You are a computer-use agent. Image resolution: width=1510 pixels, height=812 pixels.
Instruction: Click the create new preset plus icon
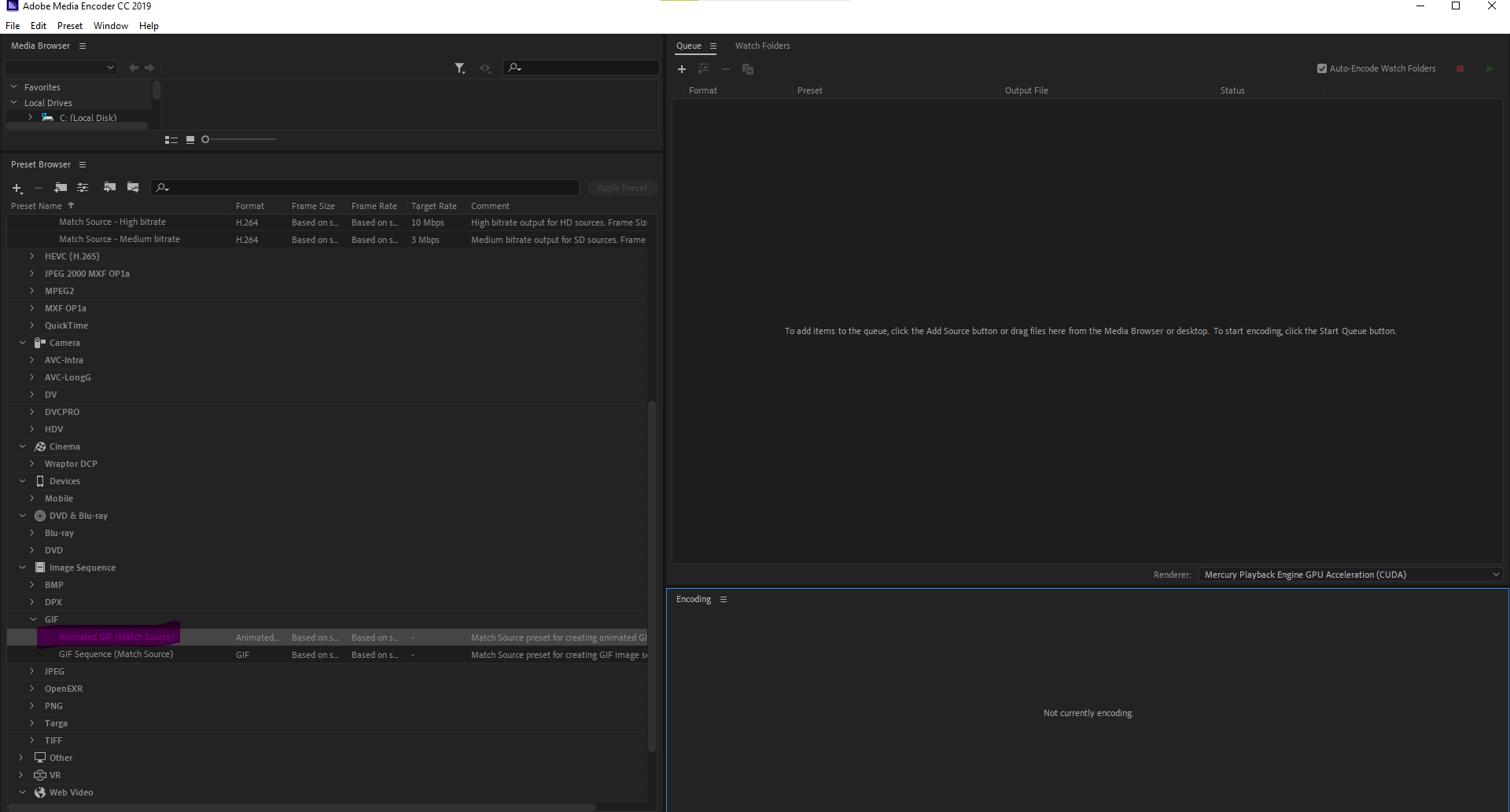coord(17,188)
